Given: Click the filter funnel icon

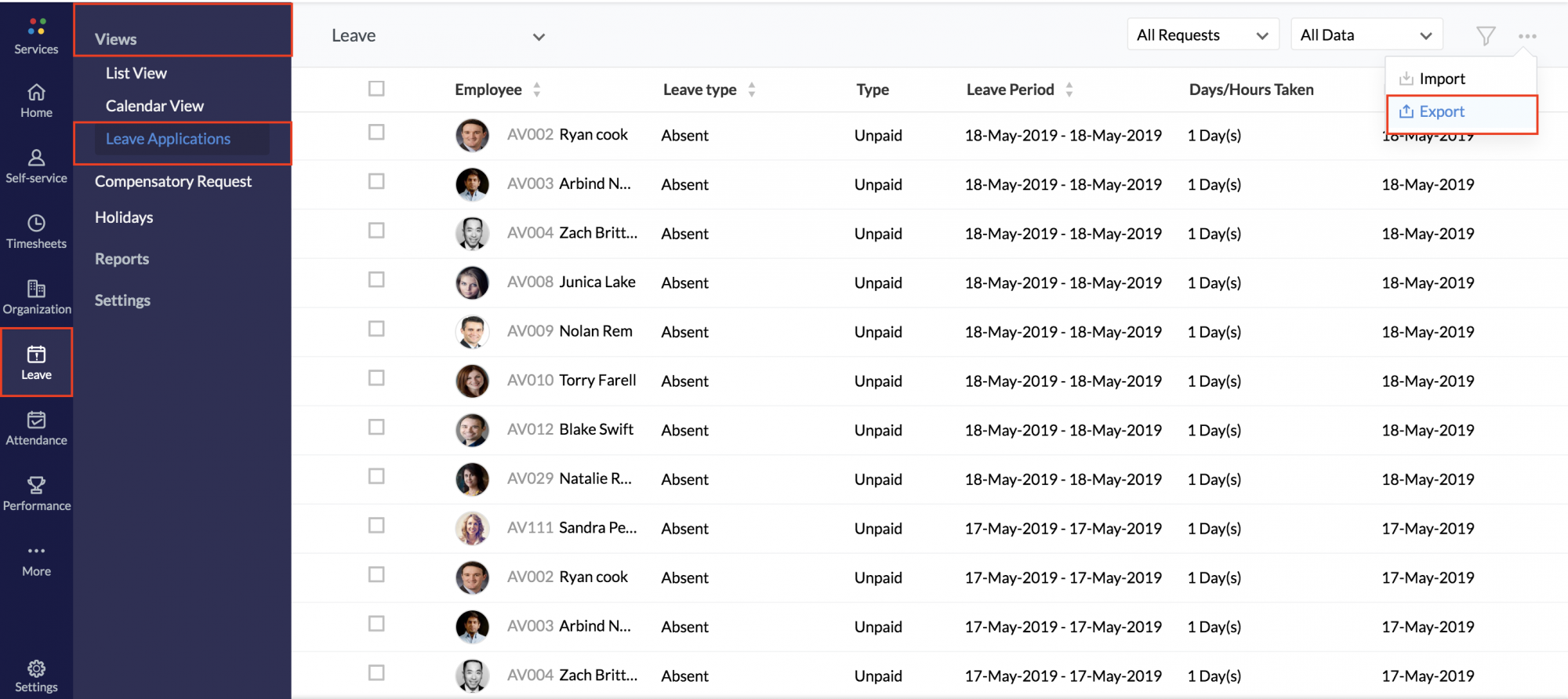Looking at the screenshot, I should click(1485, 36).
